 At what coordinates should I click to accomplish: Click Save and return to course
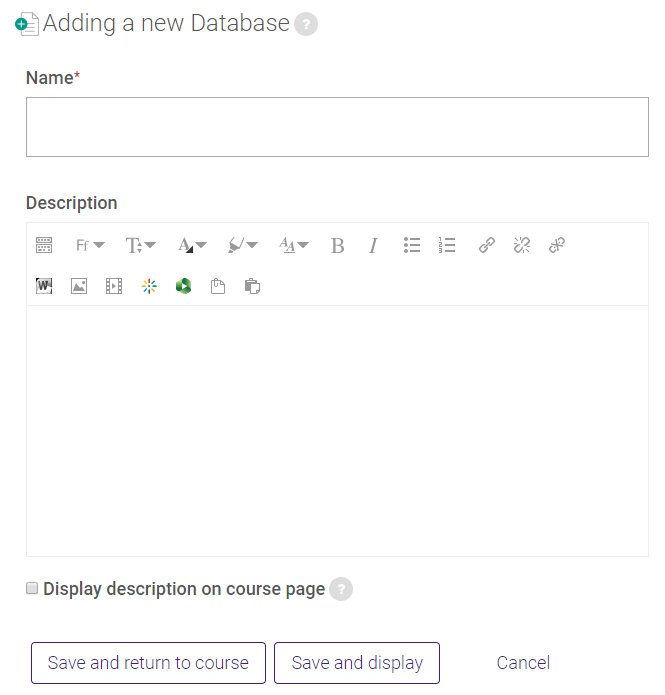(x=149, y=663)
